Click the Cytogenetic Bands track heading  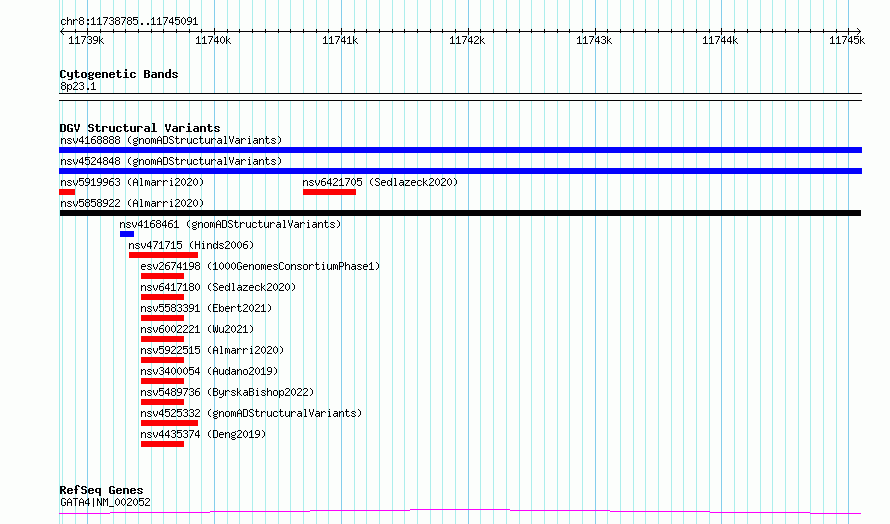(x=119, y=74)
